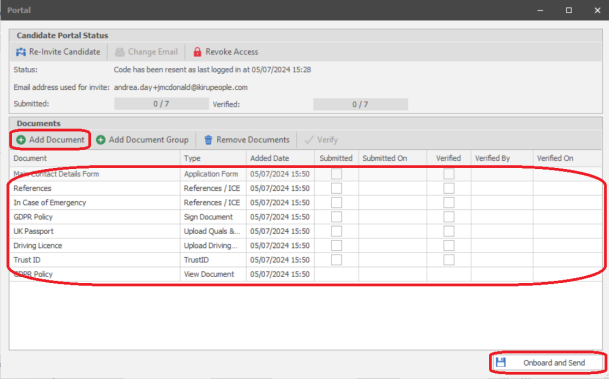The width and height of the screenshot is (609, 379).
Task: Select the References document row
Action: click(x=306, y=188)
